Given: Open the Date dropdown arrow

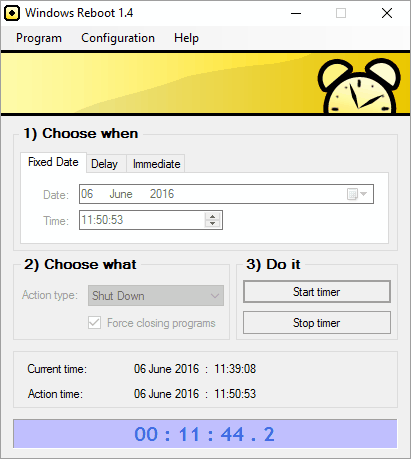Looking at the screenshot, I should pyautogui.click(x=364, y=194).
